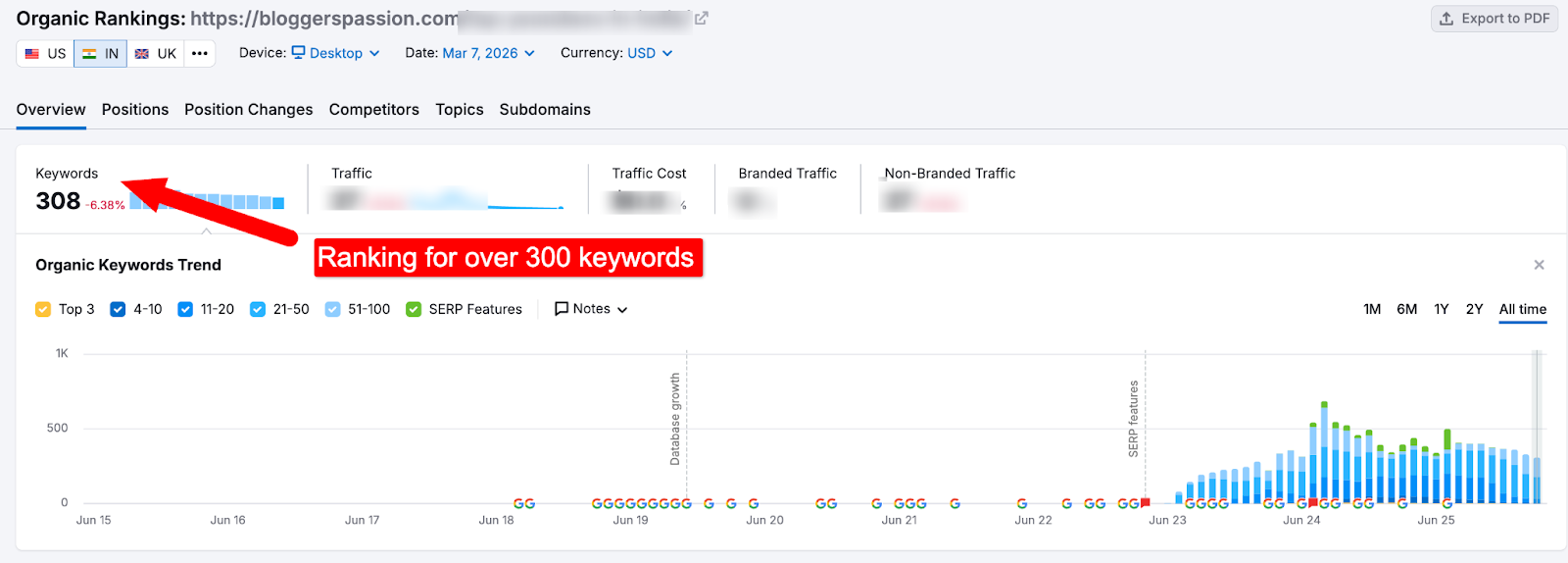Toggle the 21-50 positions checkbox
1568x563 pixels.
pos(258,309)
